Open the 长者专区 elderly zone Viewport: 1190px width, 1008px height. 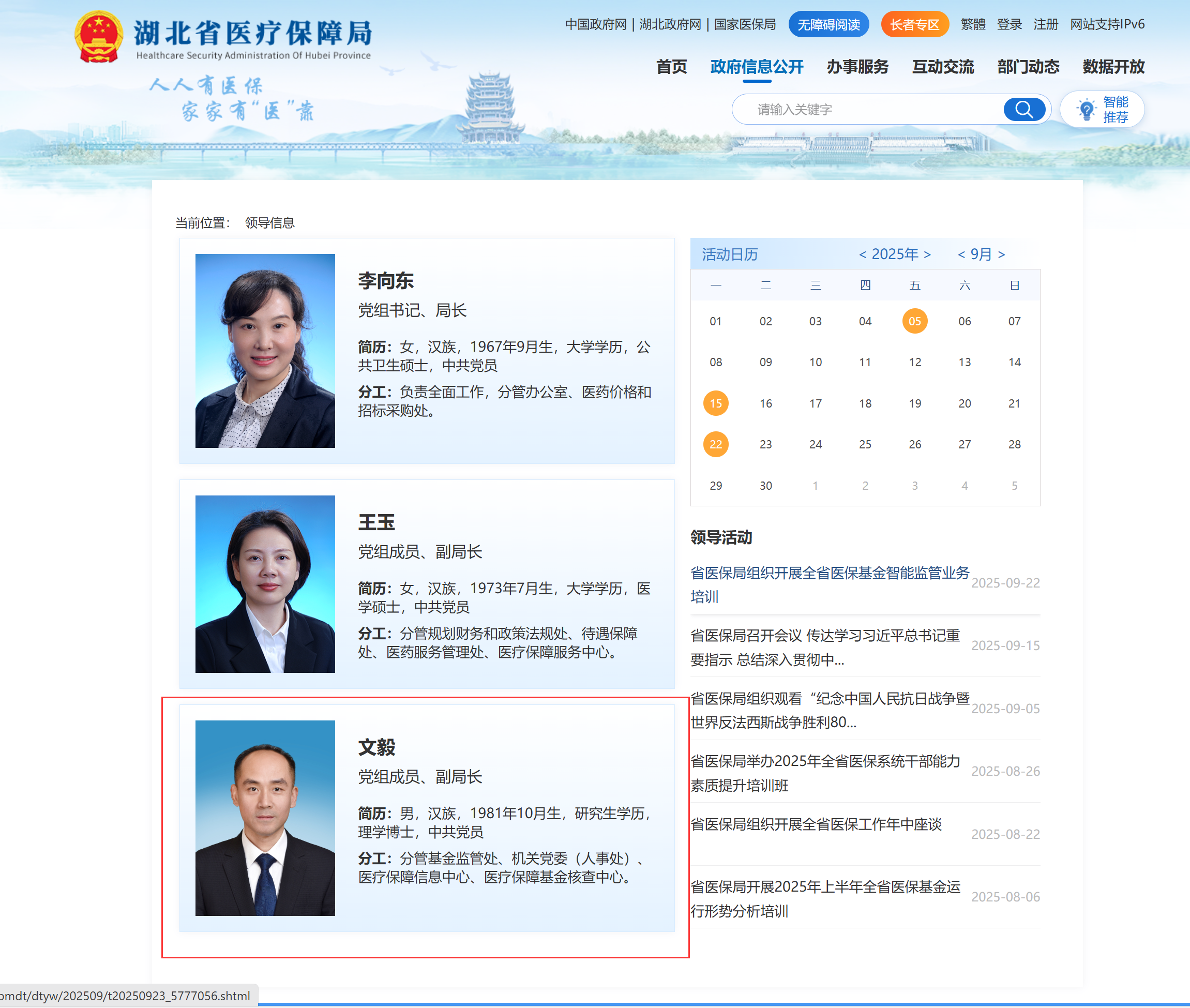pos(915,24)
